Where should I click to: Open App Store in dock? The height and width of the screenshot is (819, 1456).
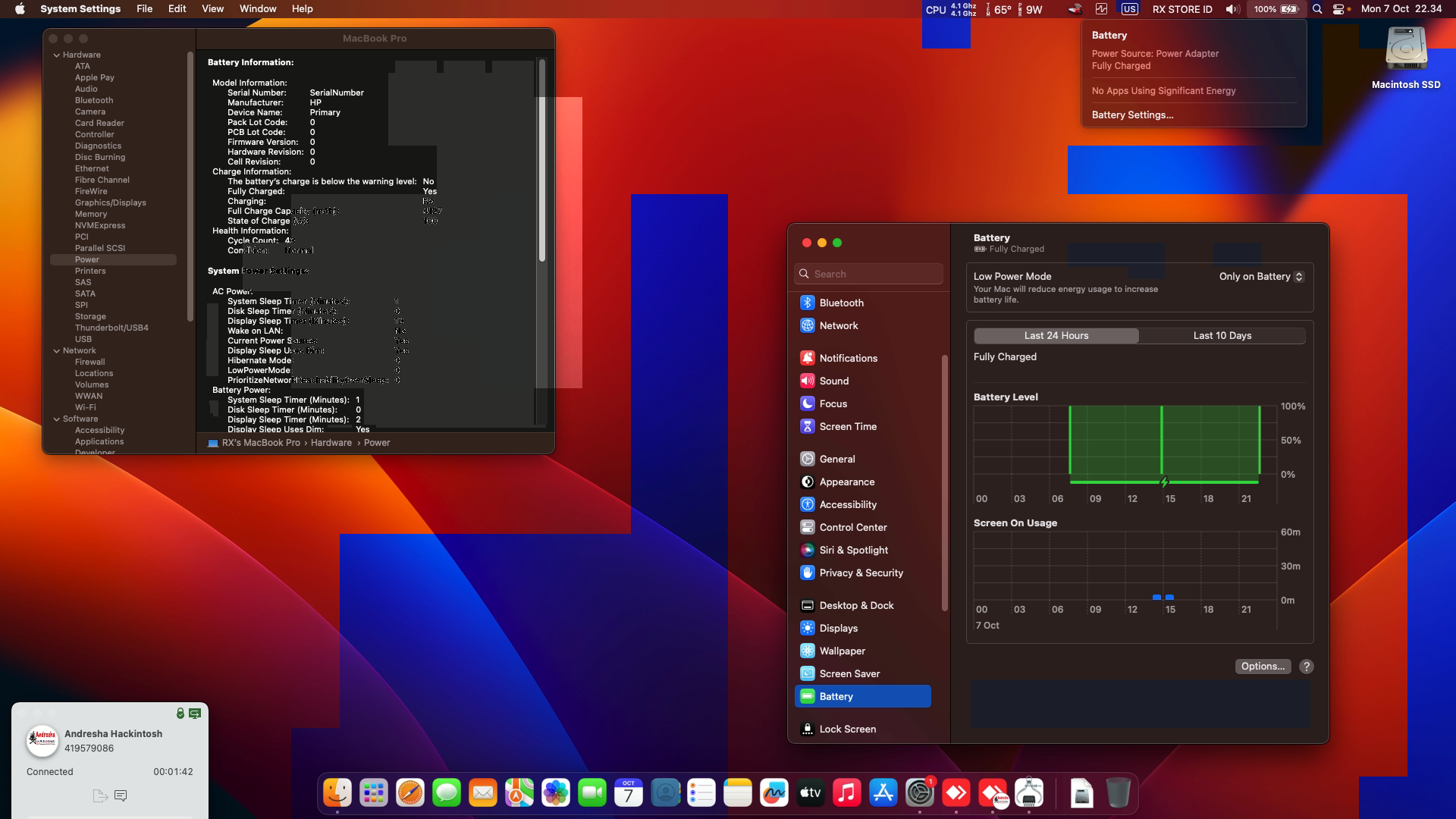click(x=883, y=793)
